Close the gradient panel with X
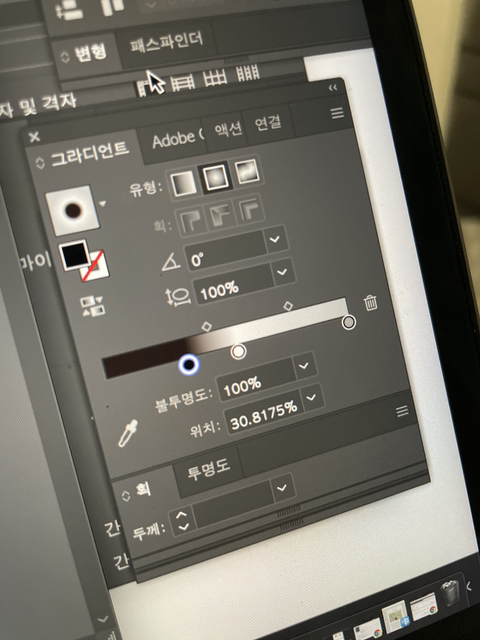This screenshot has width=480, height=640. coord(35,137)
